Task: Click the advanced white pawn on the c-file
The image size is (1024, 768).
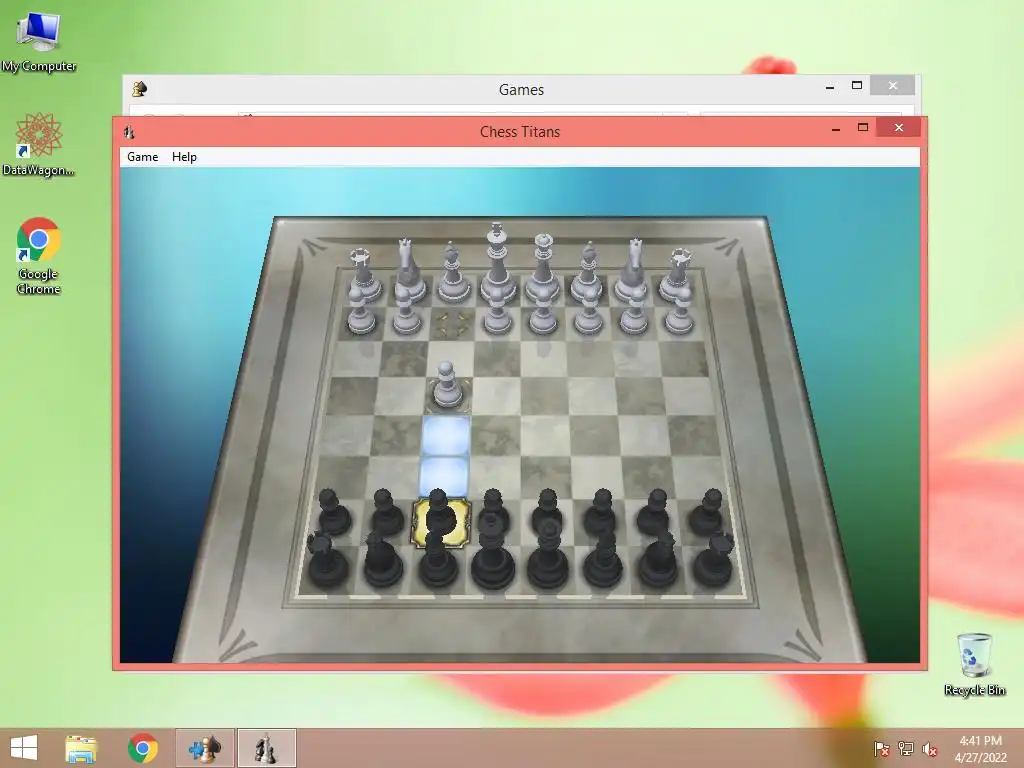Action: tap(447, 384)
